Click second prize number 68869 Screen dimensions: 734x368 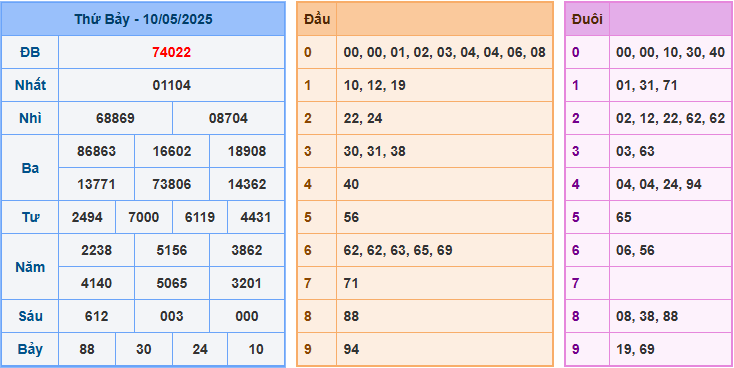tap(115, 118)
